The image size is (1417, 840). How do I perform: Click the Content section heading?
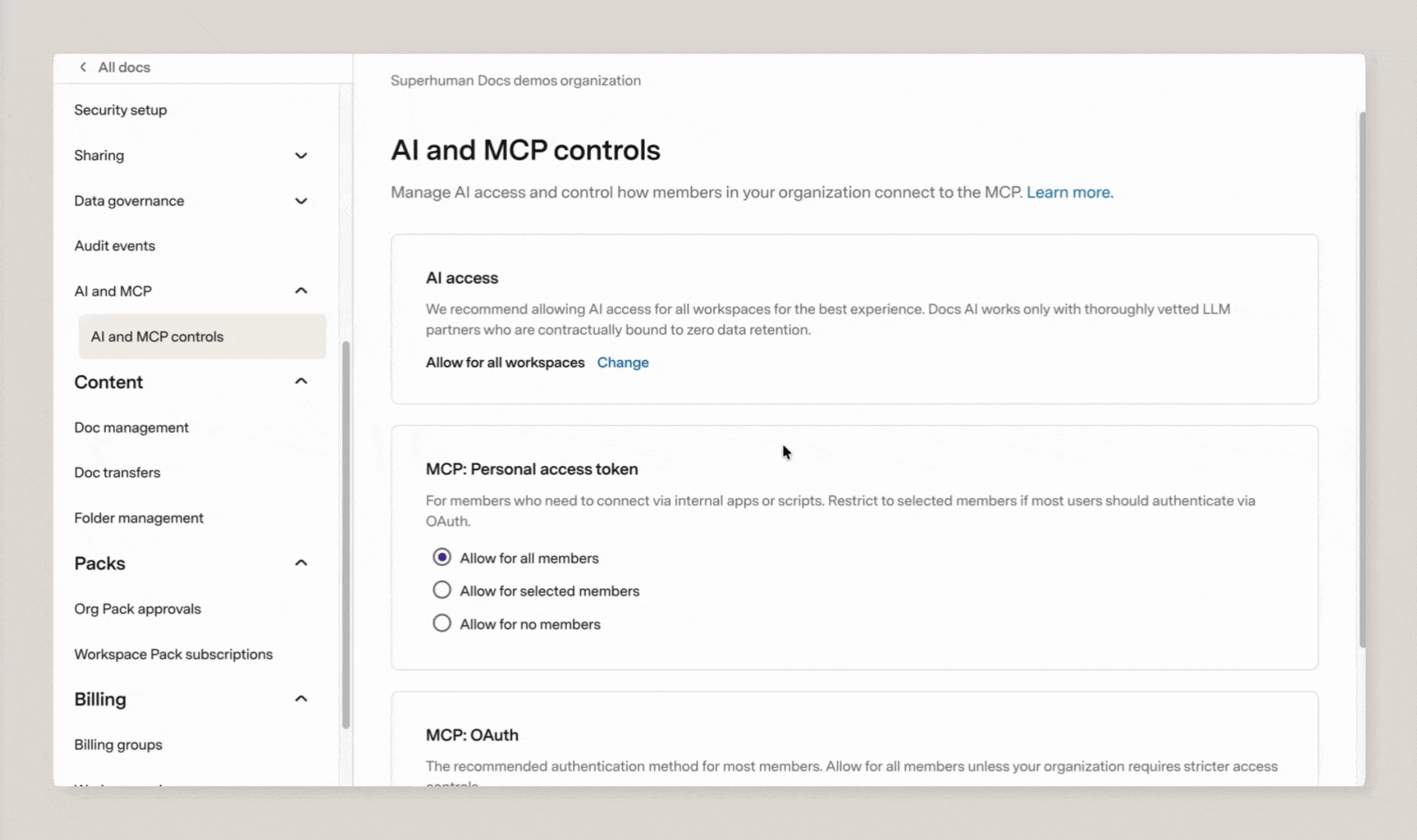tap(108, 382)
